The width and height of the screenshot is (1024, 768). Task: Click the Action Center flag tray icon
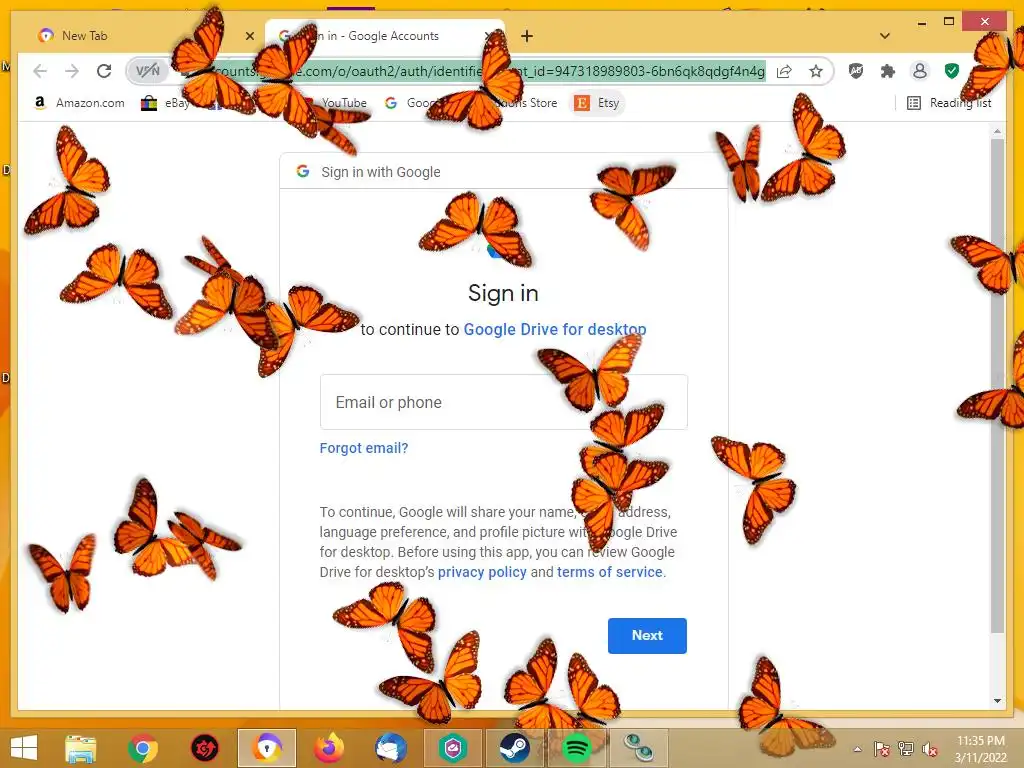pos(881,749)
